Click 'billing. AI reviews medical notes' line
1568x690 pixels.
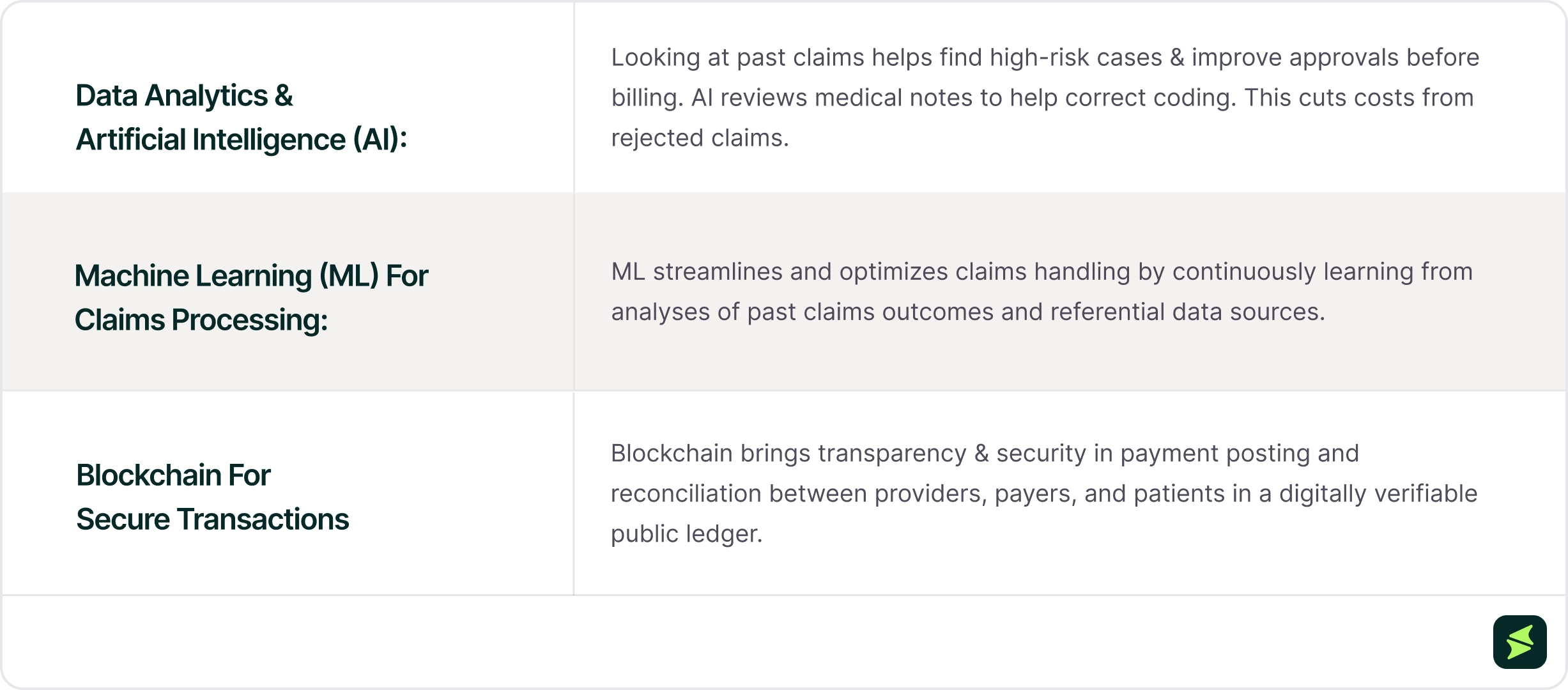click(x=1042, y=98)
